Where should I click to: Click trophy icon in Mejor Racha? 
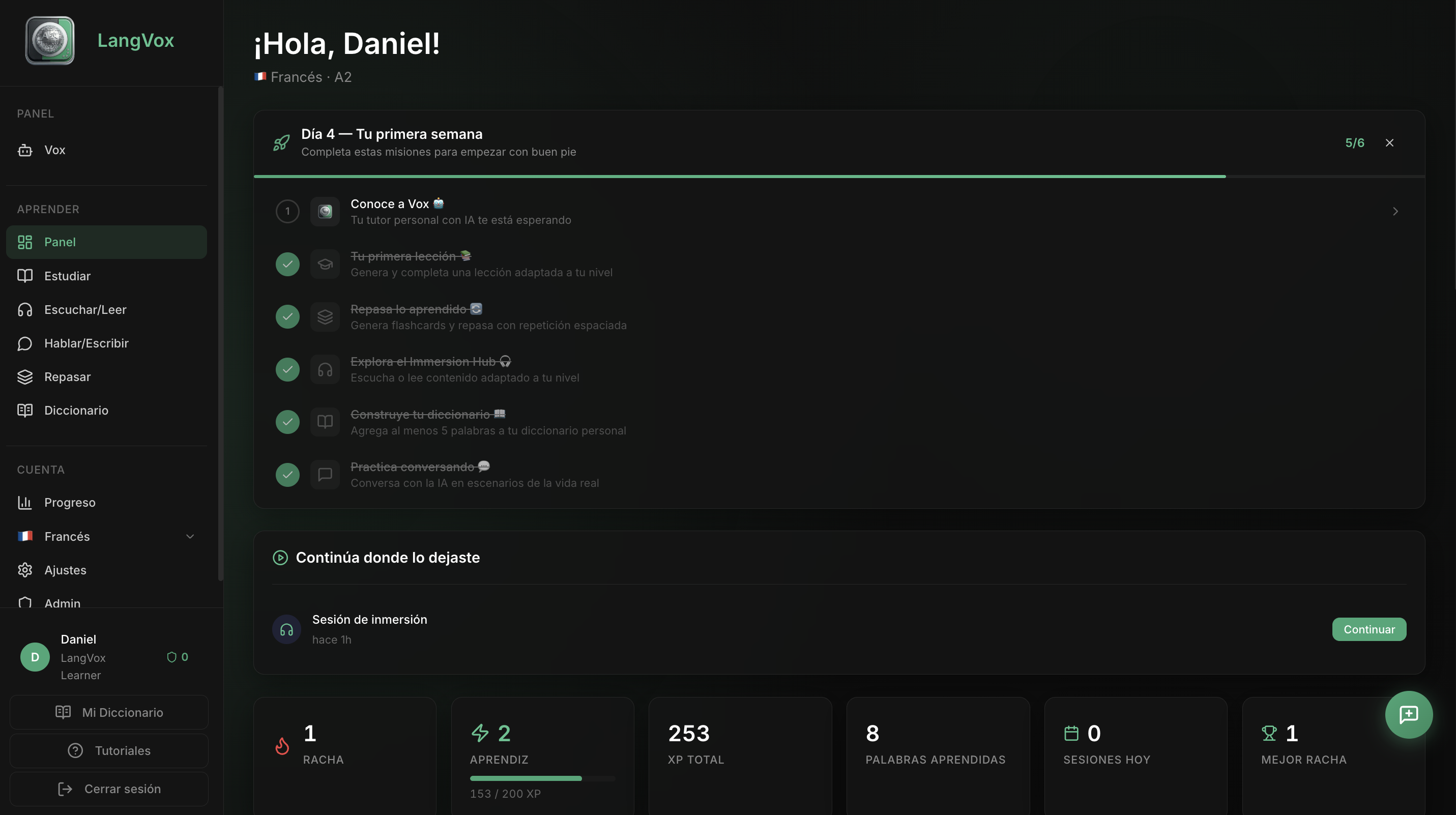point(1269,733)
